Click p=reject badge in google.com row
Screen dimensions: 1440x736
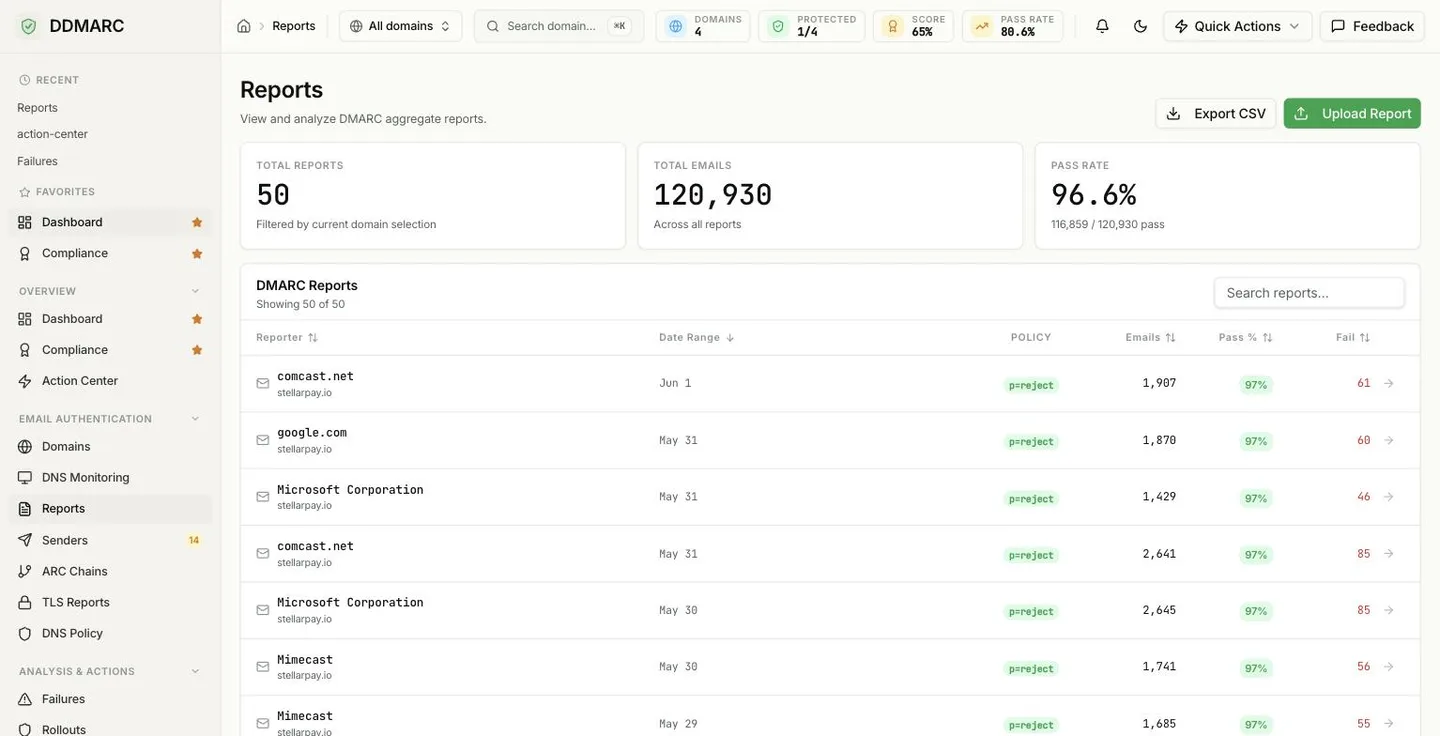click(1031, 442)
